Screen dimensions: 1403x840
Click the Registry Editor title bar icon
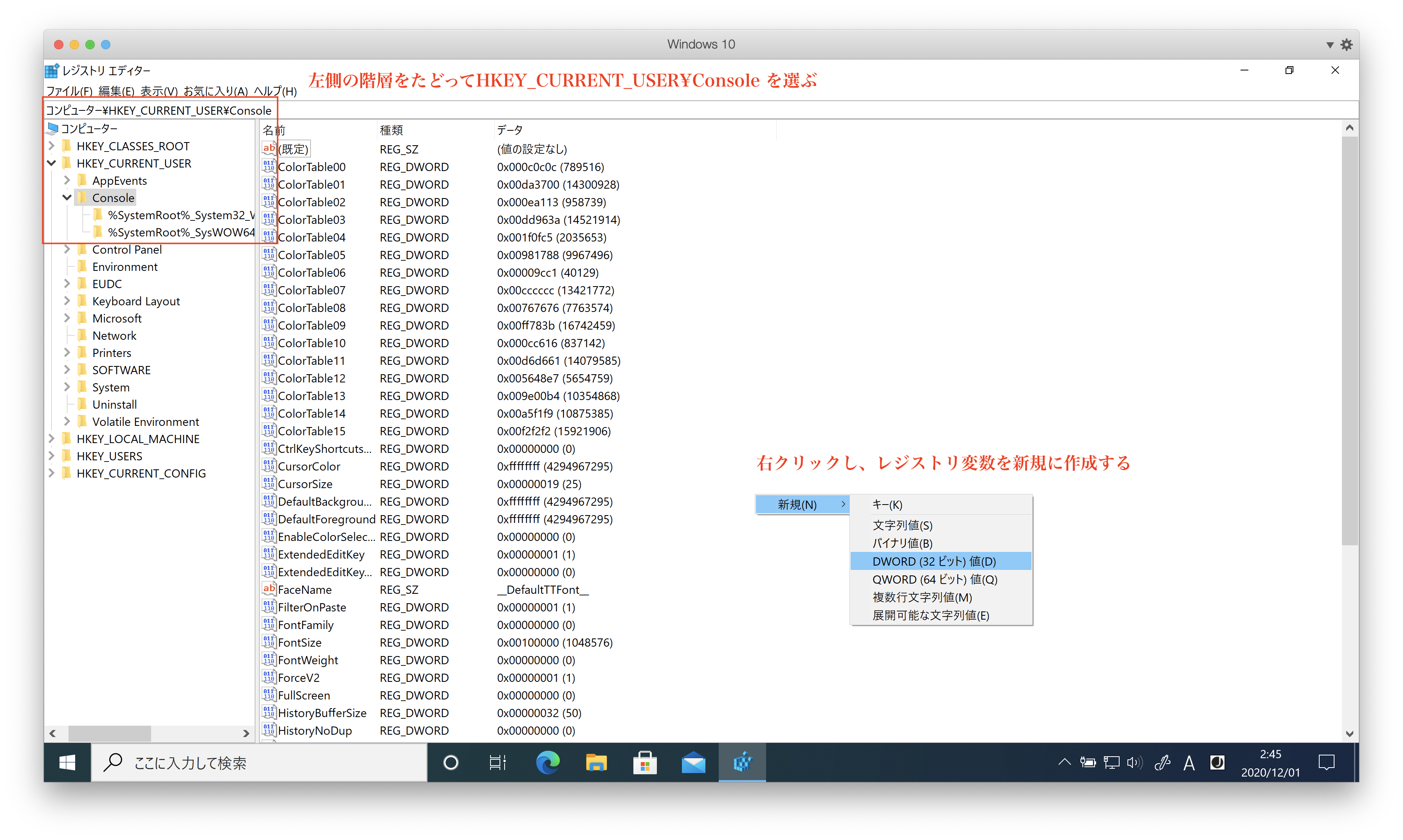click(52, 71)
